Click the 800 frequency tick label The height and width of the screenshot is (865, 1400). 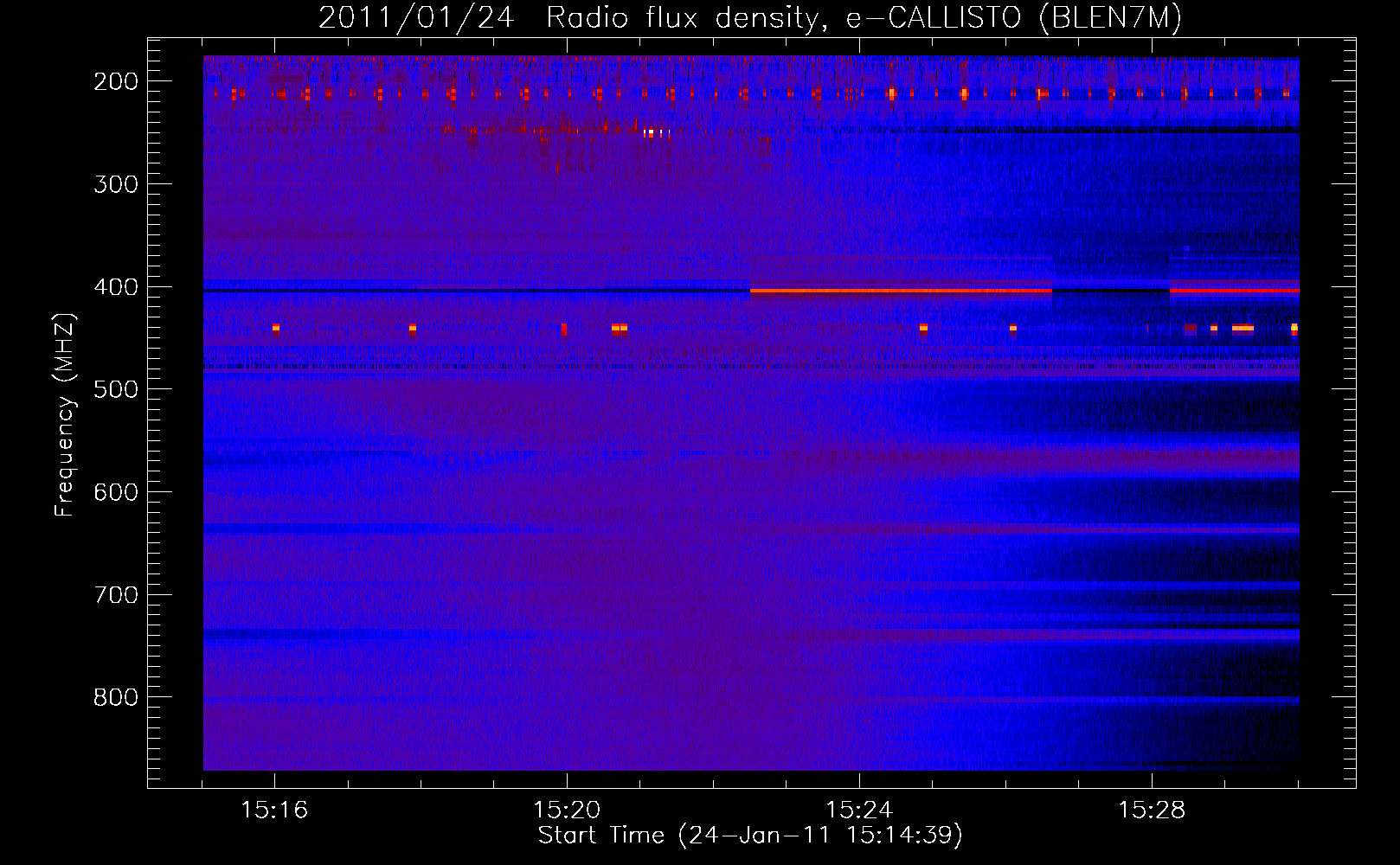coord(115,697)
